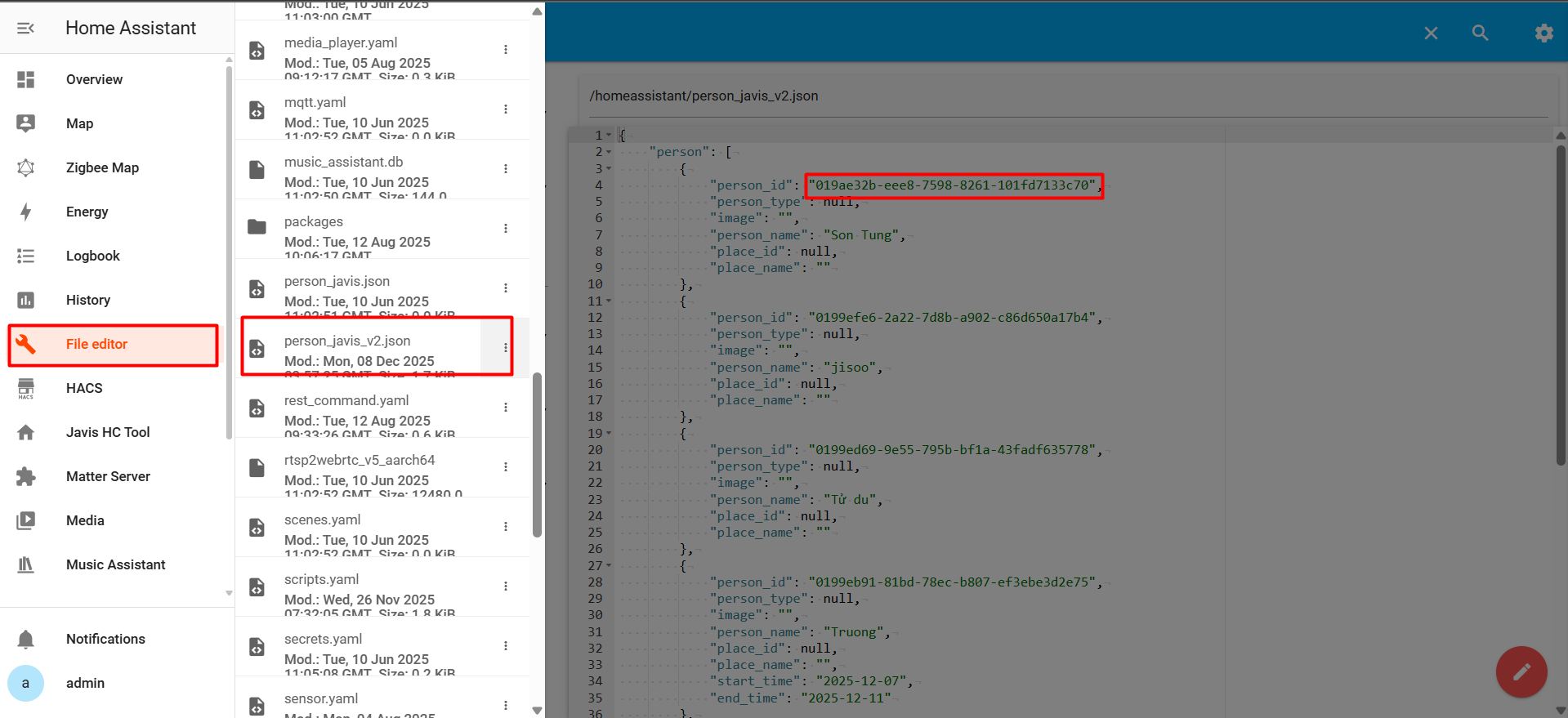Open the secrets.yaml file
This screenshot has width=1568, height=718.
coord(323,640)
